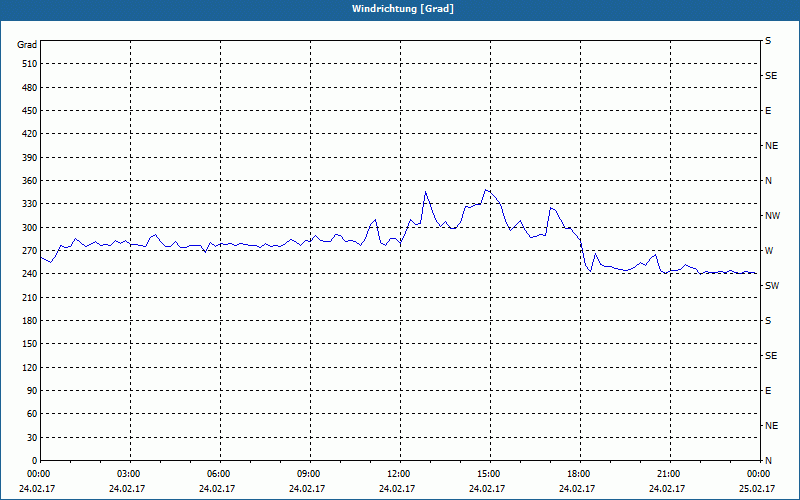Select the 180 y-axis value

click(x=30, y=321)
